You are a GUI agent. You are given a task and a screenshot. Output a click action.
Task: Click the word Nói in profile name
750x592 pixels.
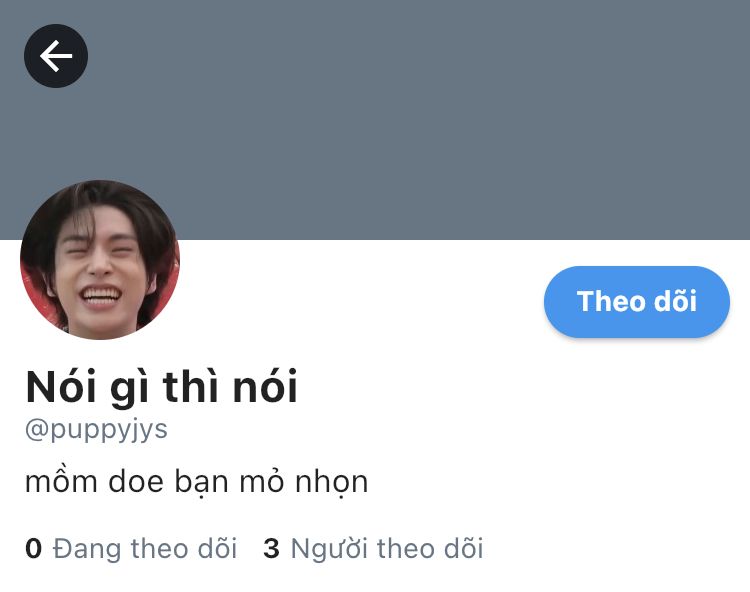pos(61,387)
